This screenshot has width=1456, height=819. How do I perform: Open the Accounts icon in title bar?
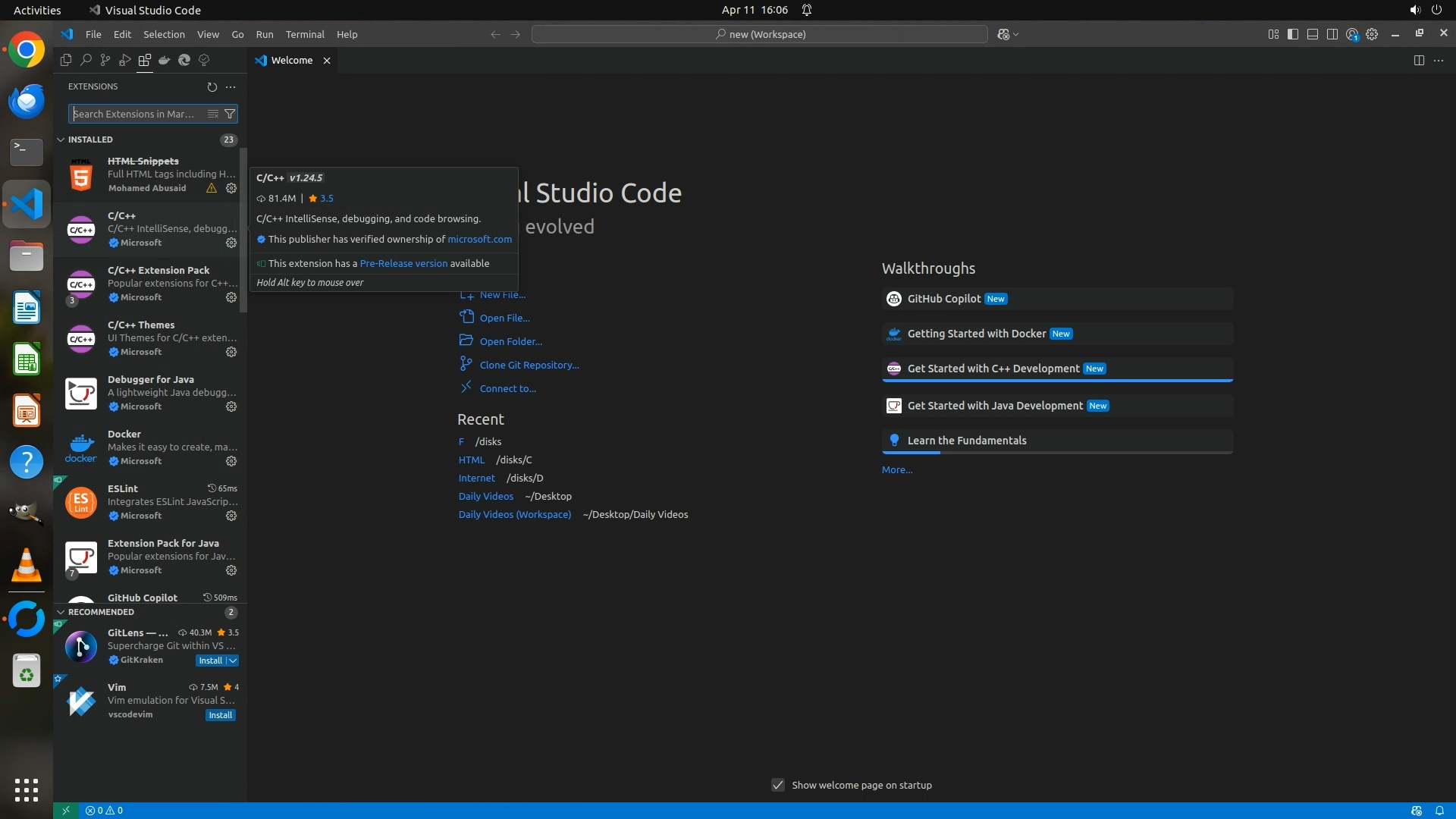(x=1352, y=34)
